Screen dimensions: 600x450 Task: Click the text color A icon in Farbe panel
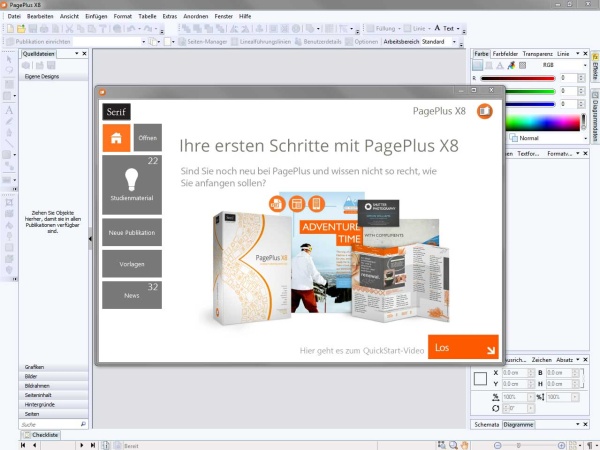point(500,65)
